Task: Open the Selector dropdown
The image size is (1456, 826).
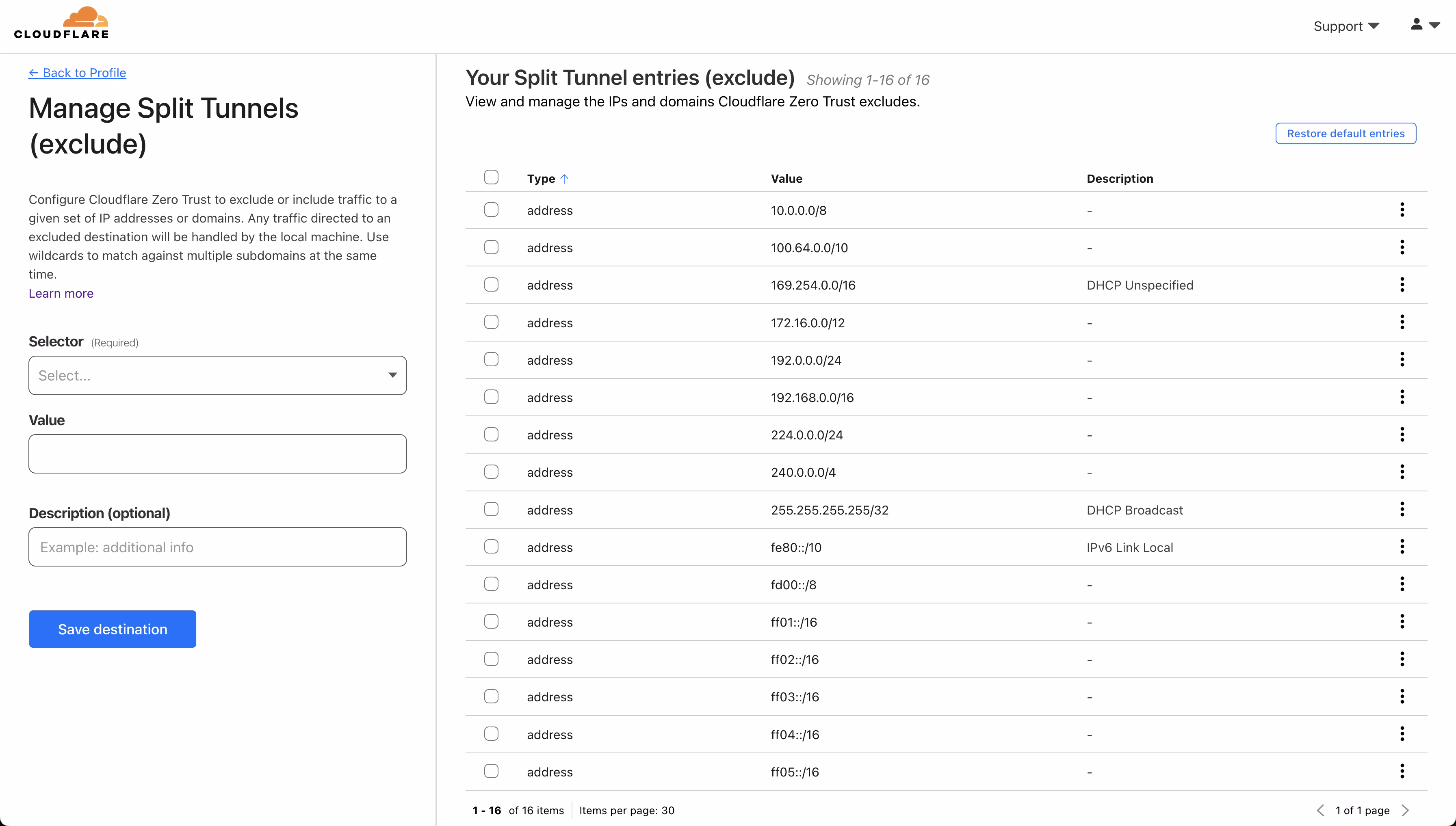Action: (217, 376)
